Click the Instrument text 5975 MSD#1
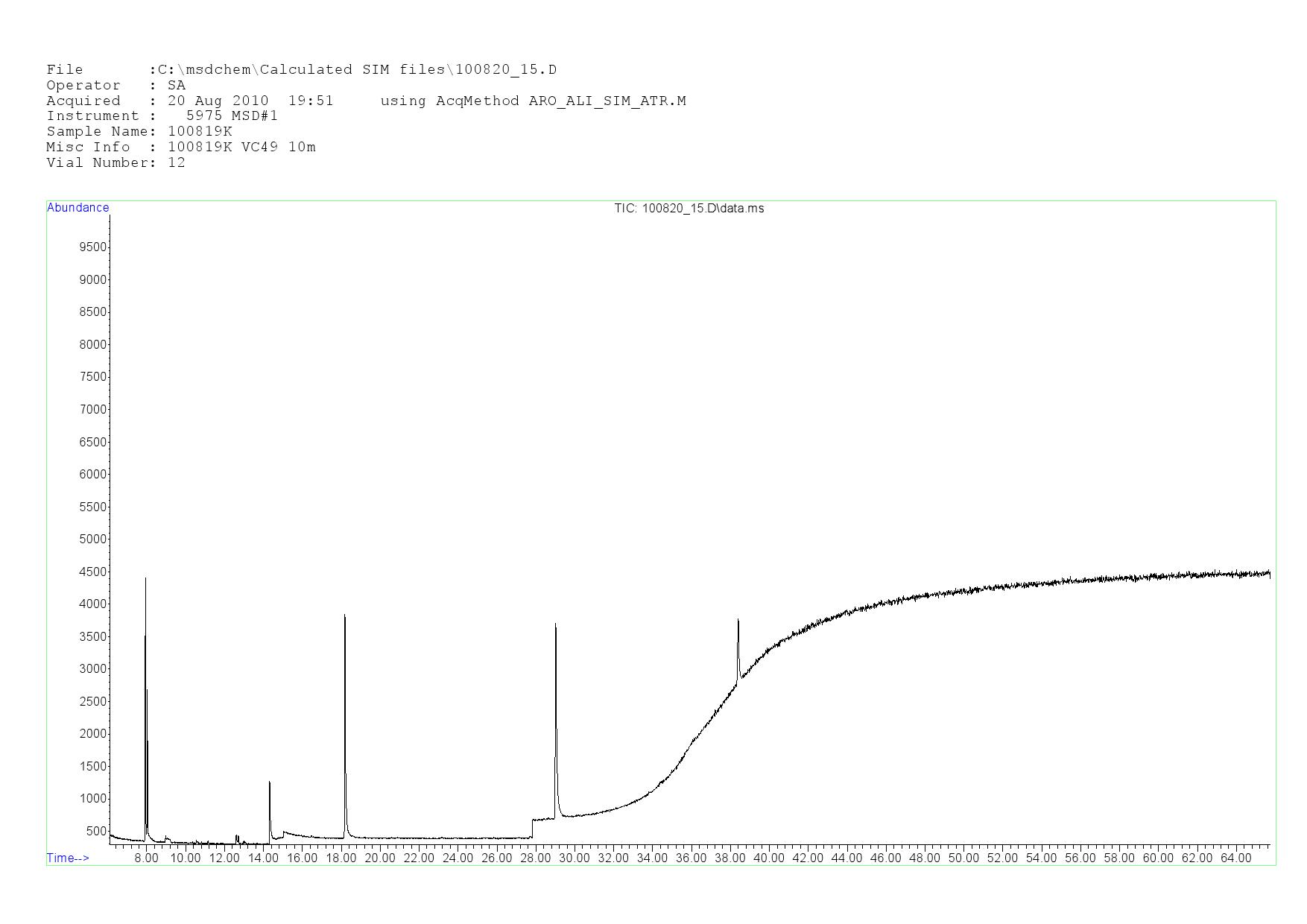 [232, 116]
